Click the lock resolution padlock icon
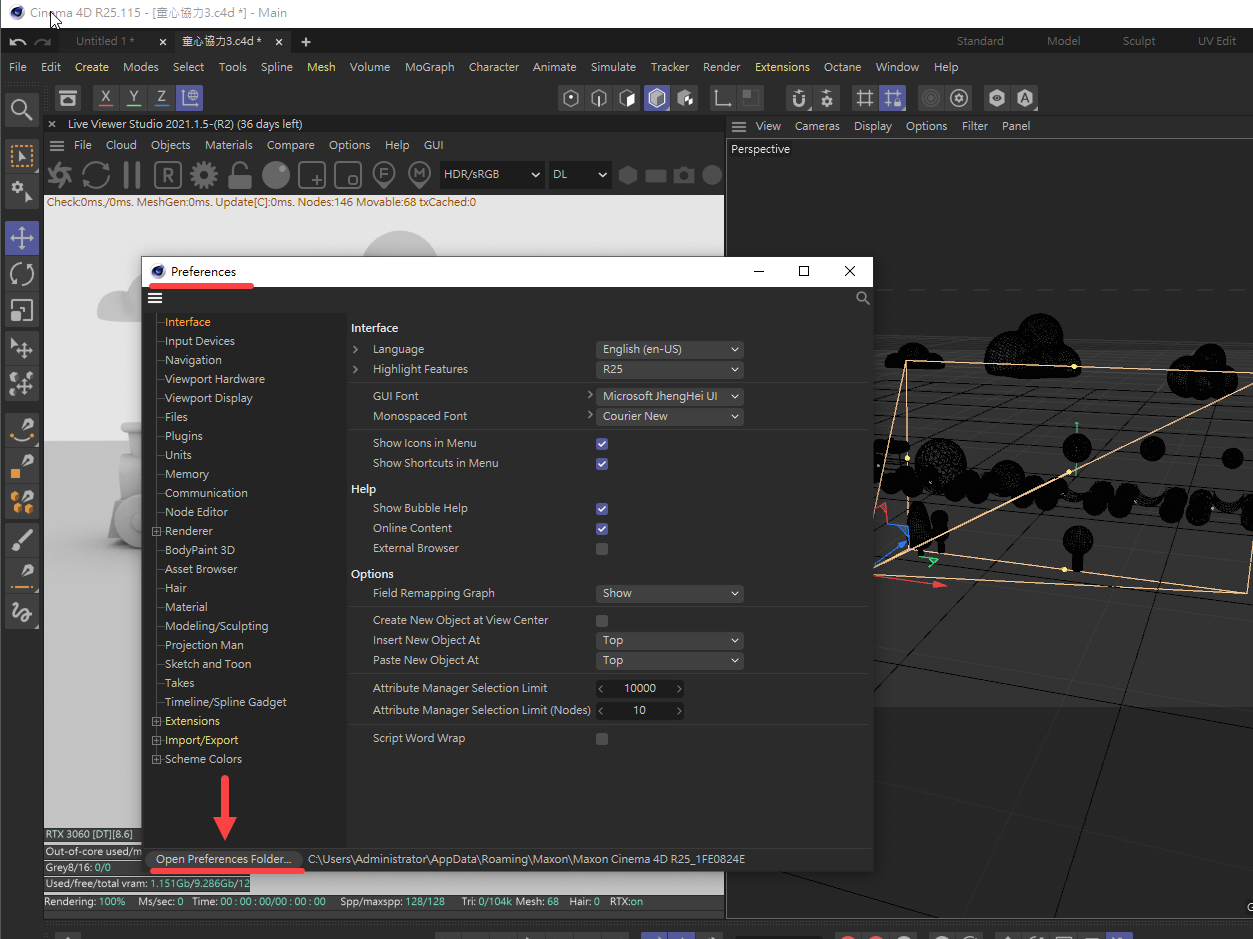1253x939 pixels. (240, 175)
